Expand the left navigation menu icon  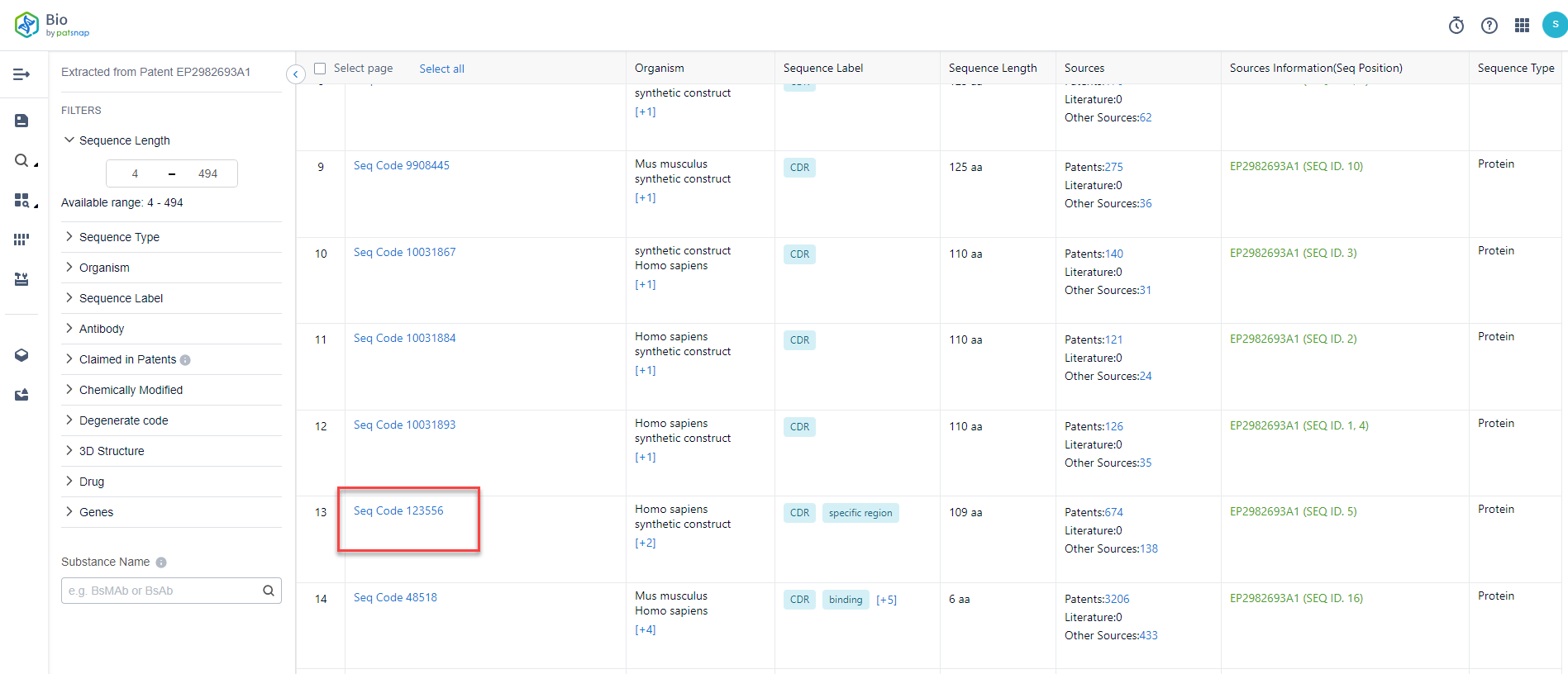[21, 74]
